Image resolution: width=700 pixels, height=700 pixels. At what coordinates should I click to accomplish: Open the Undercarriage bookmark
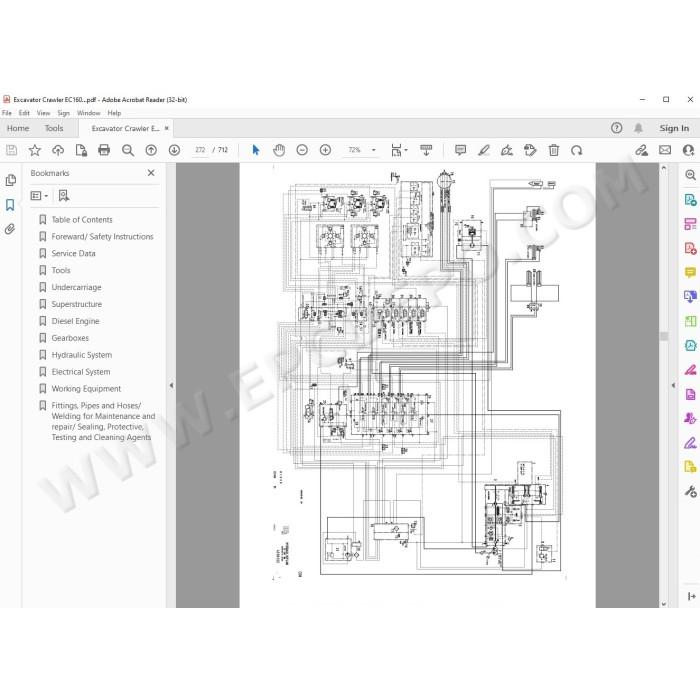[x=76, y=287]
